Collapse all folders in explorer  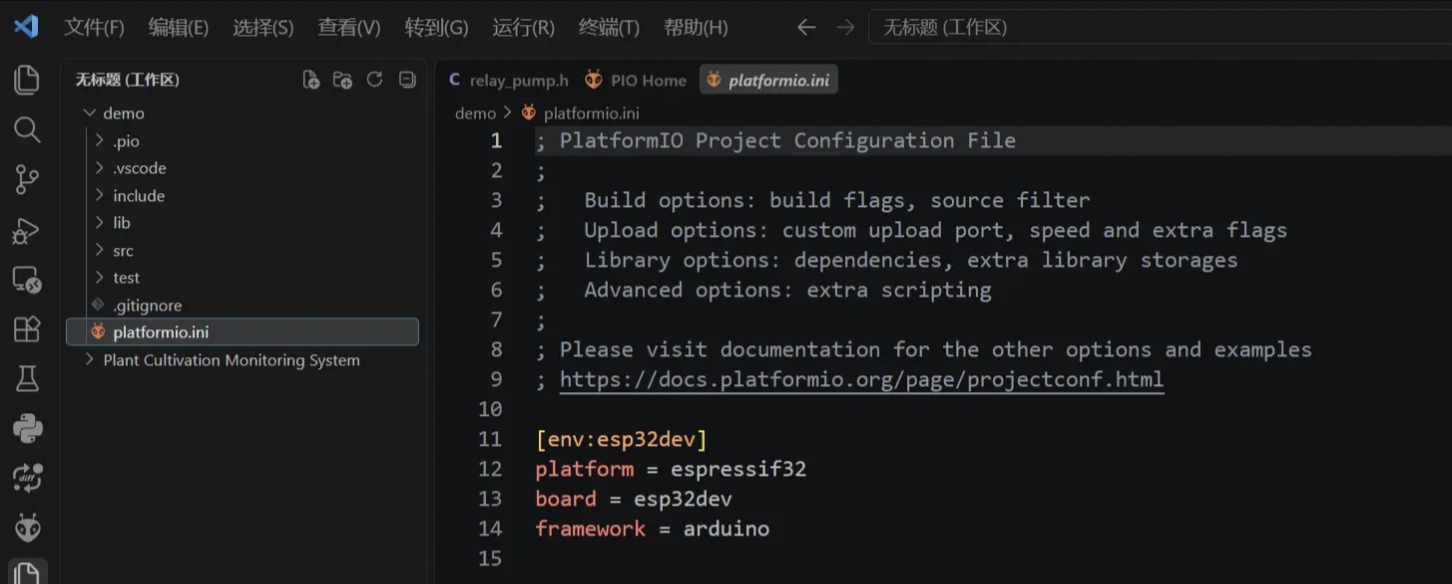[406, 80]
